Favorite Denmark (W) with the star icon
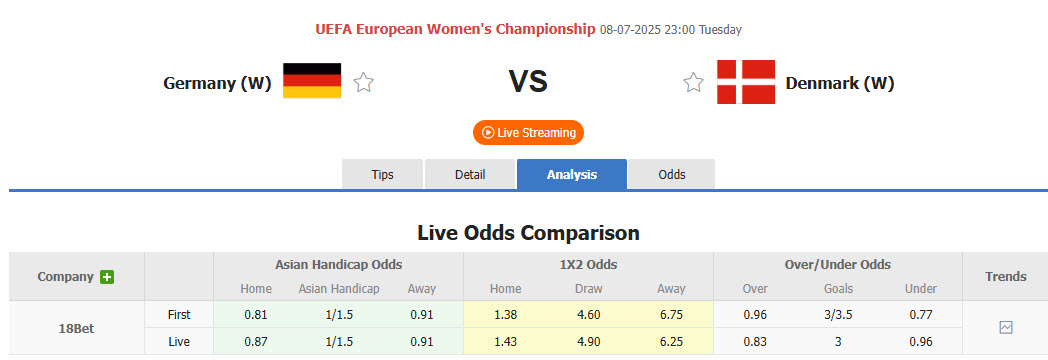 click(x=693, y=82)
